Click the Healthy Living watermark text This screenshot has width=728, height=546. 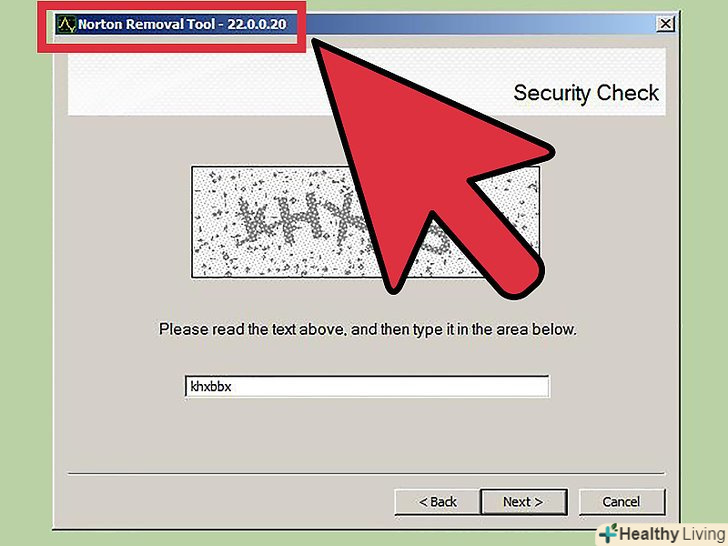pyautogui.click(x=672, y=534)
